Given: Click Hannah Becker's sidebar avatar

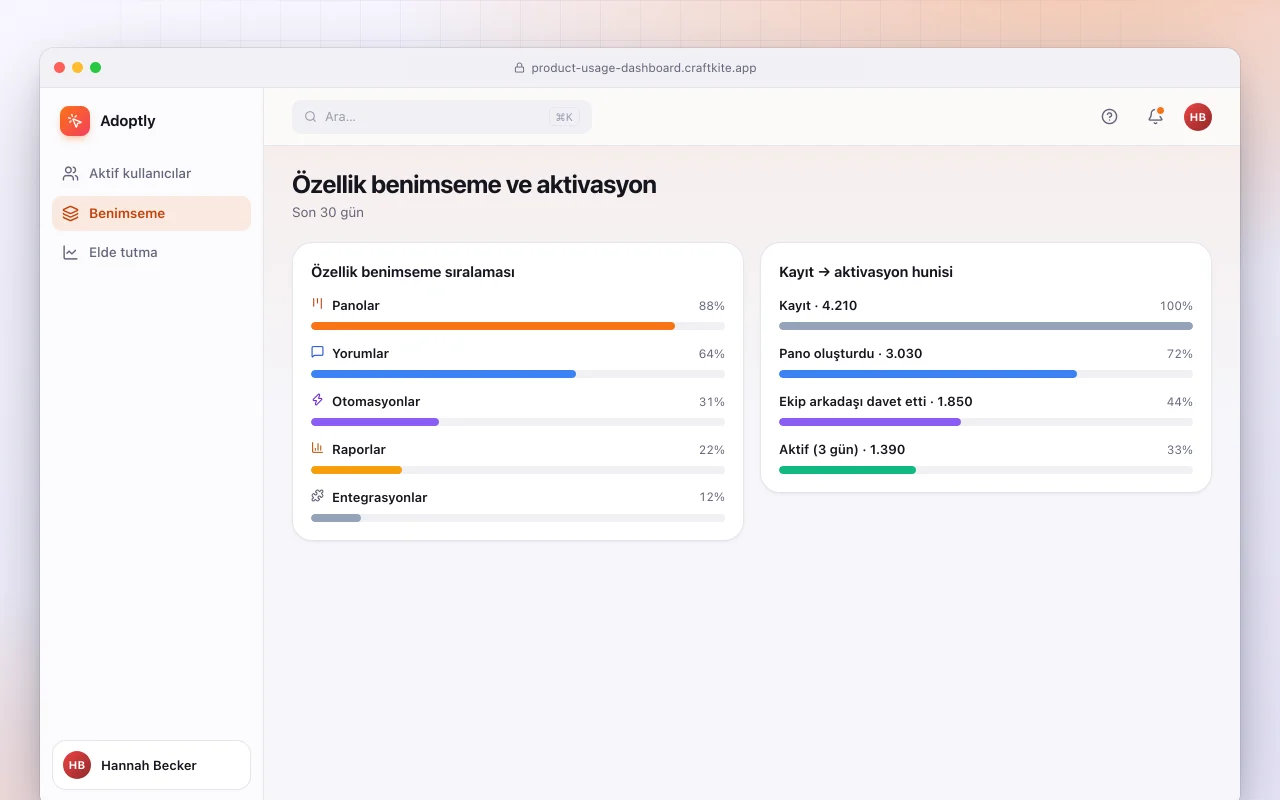Looking at the screenshot, I should (x=77, y=765).
